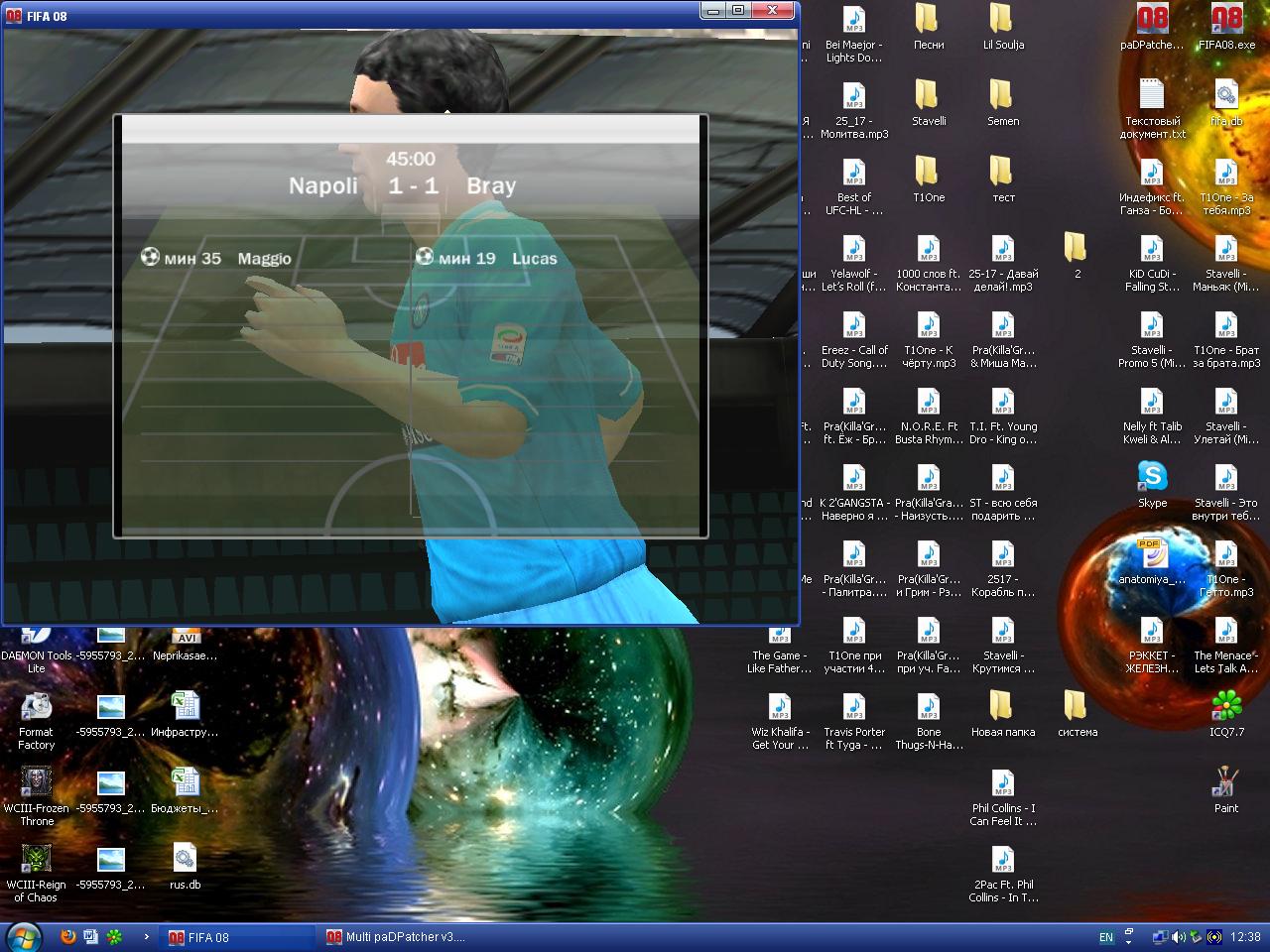
Task: Select Nelly ft Talib Kweli mp3 file
Action: [1152, 415]
